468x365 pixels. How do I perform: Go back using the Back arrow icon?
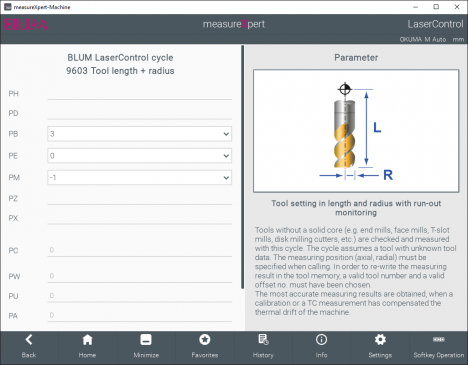tap(29, 340)
